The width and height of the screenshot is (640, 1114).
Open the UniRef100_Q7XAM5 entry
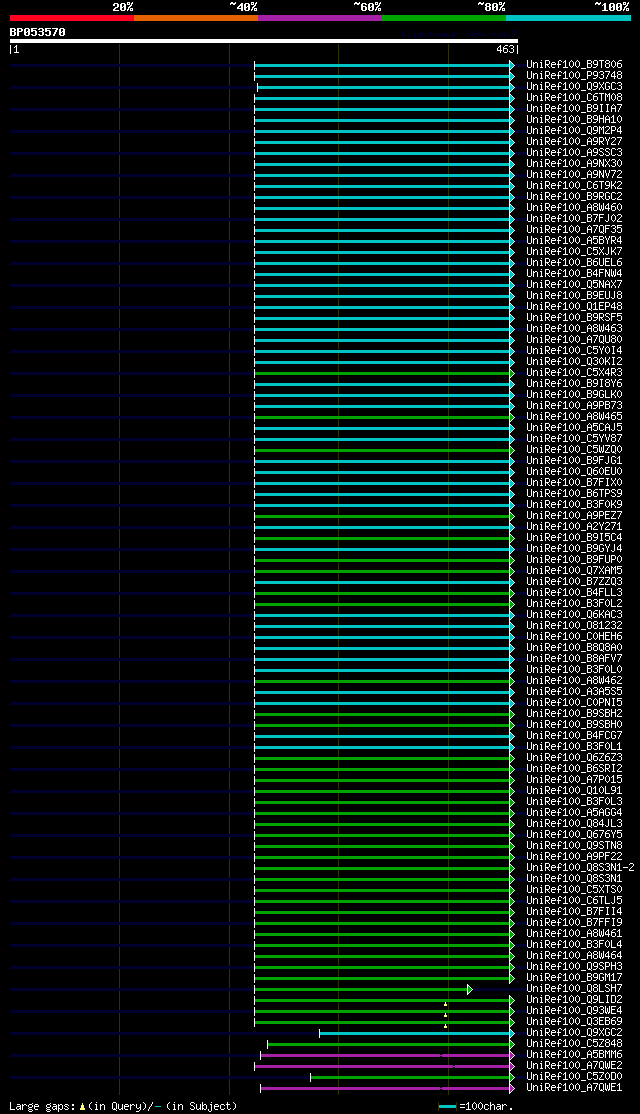coord(574,570)
